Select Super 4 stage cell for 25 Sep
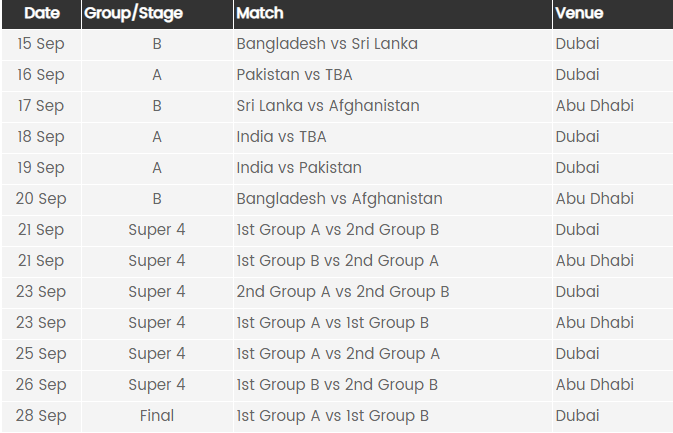Image resolution: width=673 pixels, height=433 pixels. [157, 354]
